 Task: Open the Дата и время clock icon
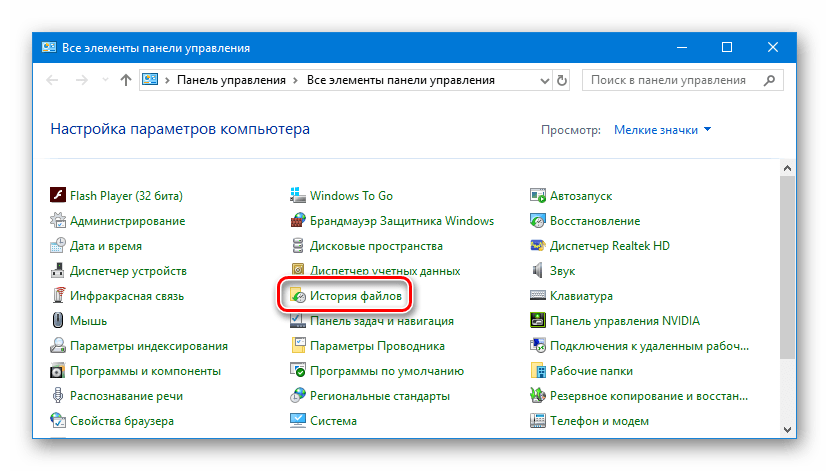click(x=58, y=245)
